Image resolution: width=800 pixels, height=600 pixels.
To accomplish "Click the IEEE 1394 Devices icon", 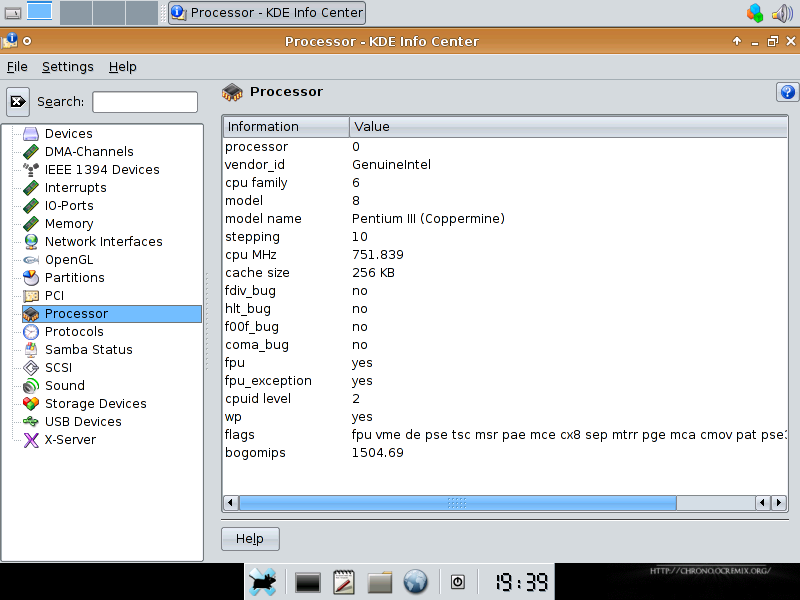I will coord(31,169).
